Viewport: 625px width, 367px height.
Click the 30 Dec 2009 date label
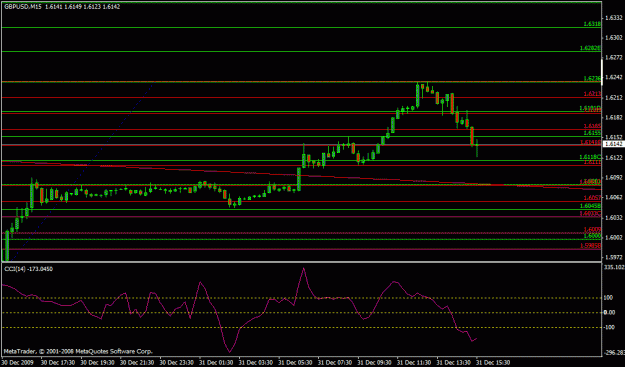point(18,363)
